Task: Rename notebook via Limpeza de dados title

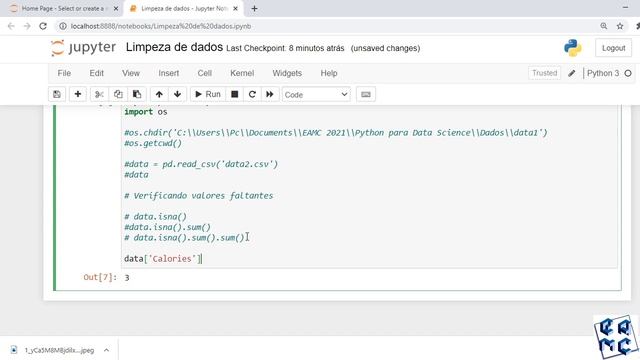Action: click(174, 47)
